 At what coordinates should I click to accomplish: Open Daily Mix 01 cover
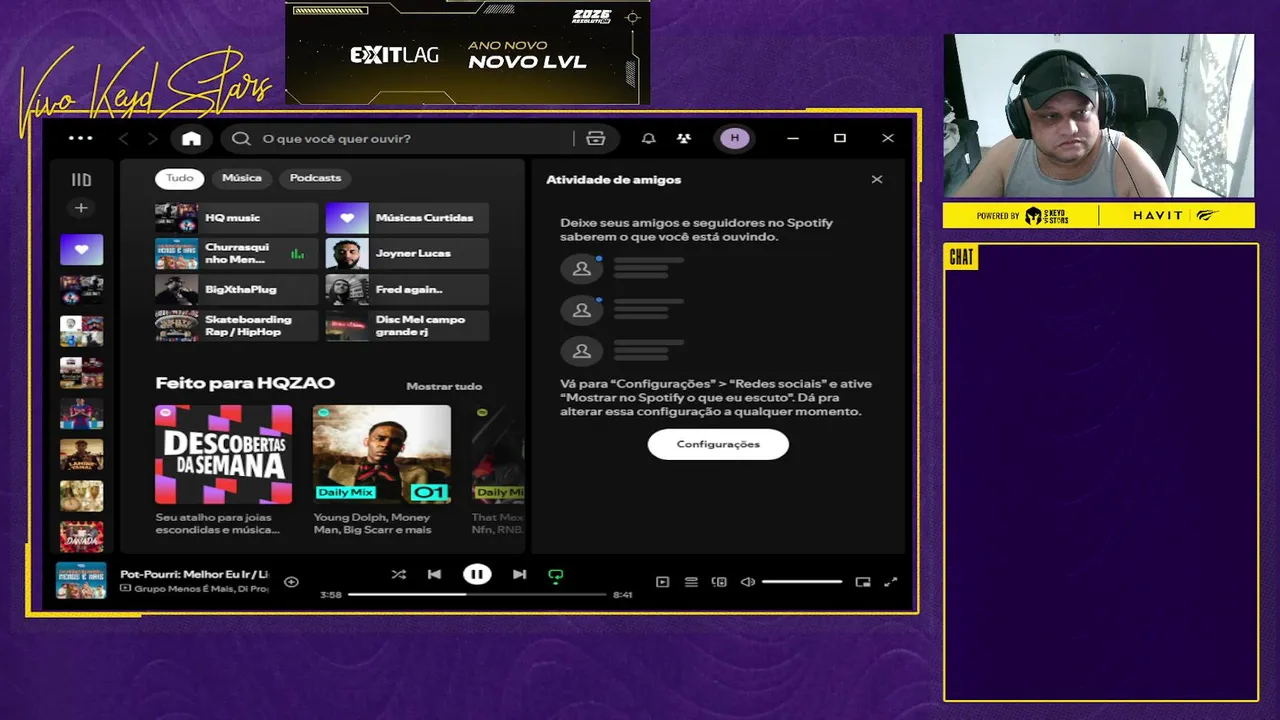[x=382, y=454]
